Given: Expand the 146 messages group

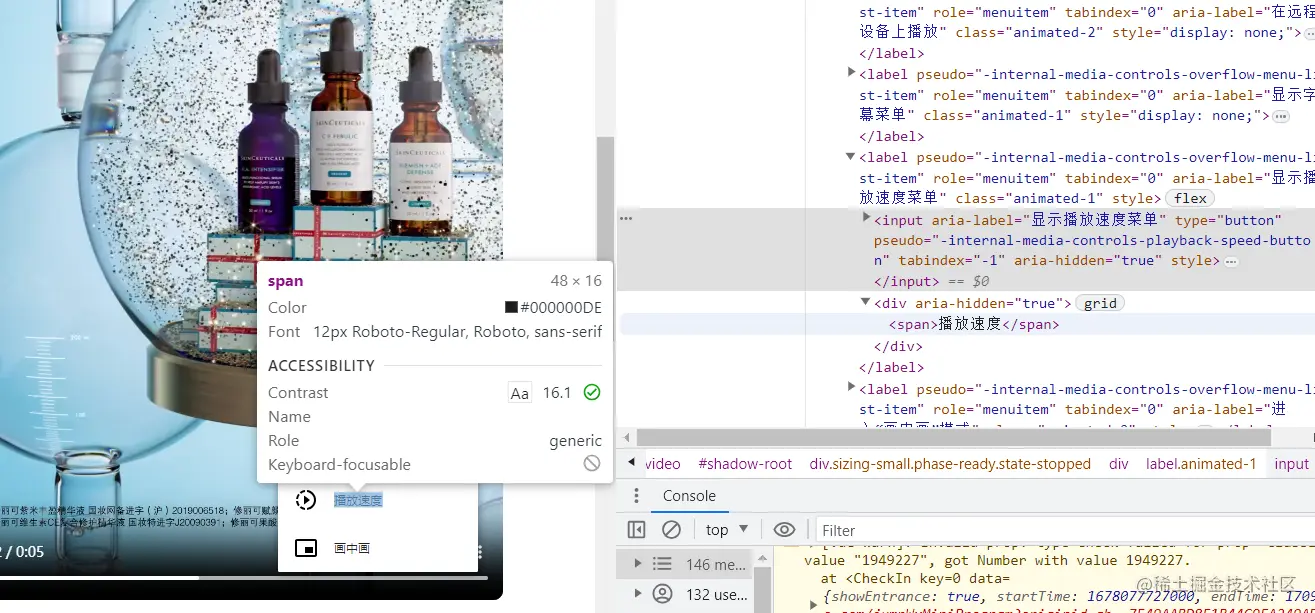Looking at the screenshot, I should click(x=637, y=564).
